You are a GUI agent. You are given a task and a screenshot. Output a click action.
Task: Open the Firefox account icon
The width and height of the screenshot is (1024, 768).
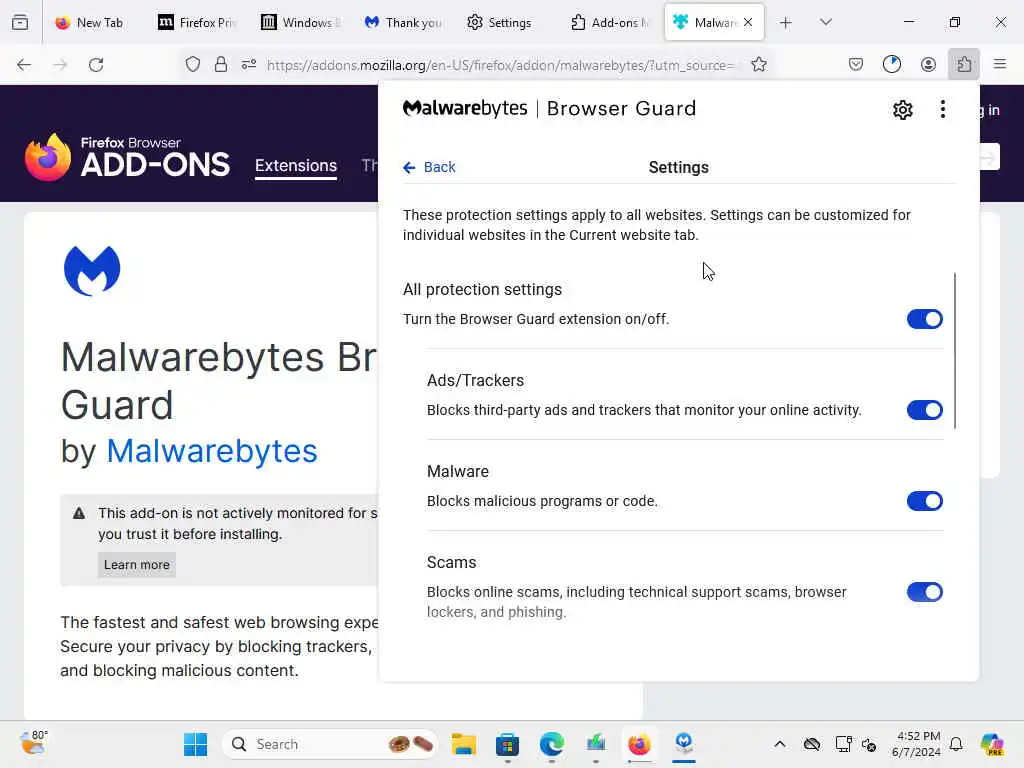coord(928,64)
